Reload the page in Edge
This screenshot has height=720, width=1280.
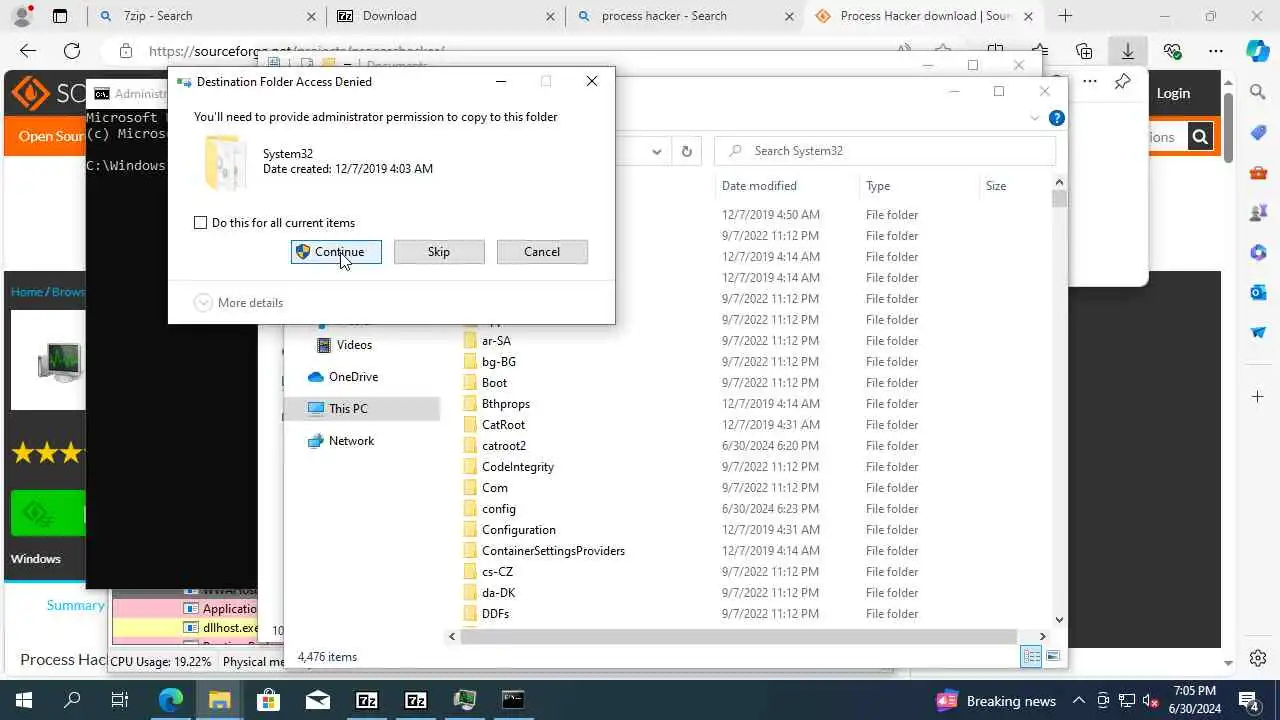[x=72, y=51]
